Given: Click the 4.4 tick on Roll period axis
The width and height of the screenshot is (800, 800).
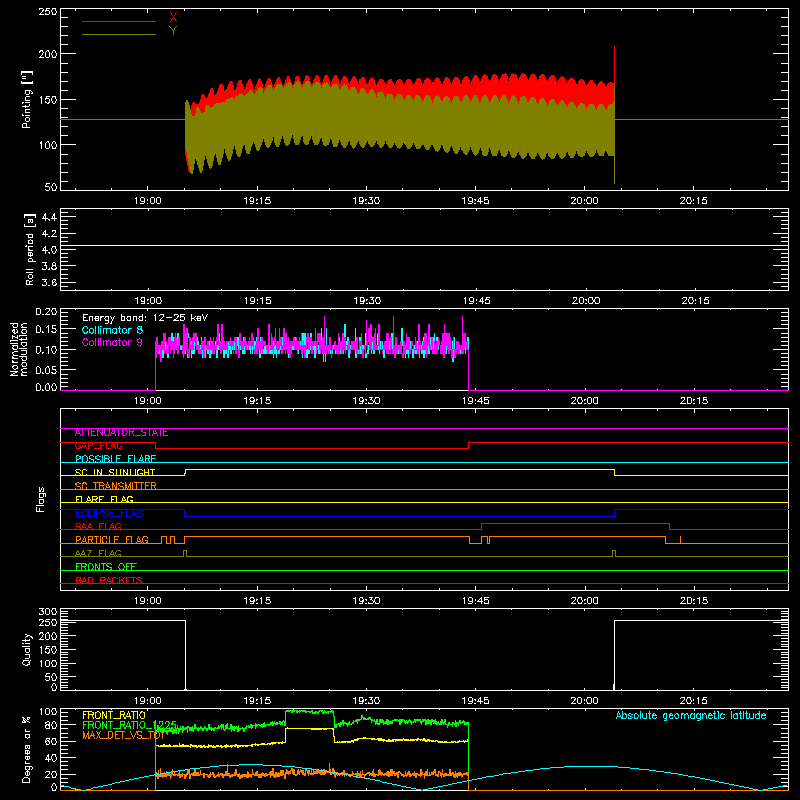Looking at the screenshot, I should [49, 217].
